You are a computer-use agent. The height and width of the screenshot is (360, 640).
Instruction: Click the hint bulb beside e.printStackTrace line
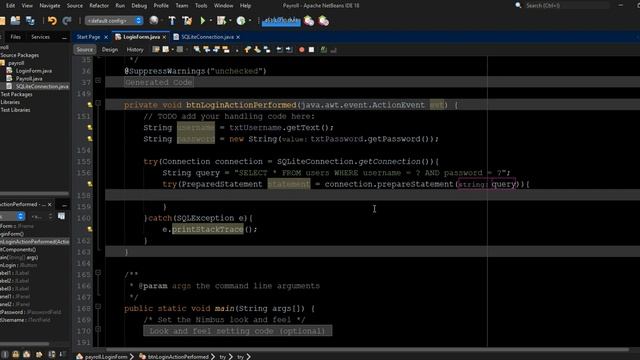coord(90,229)
